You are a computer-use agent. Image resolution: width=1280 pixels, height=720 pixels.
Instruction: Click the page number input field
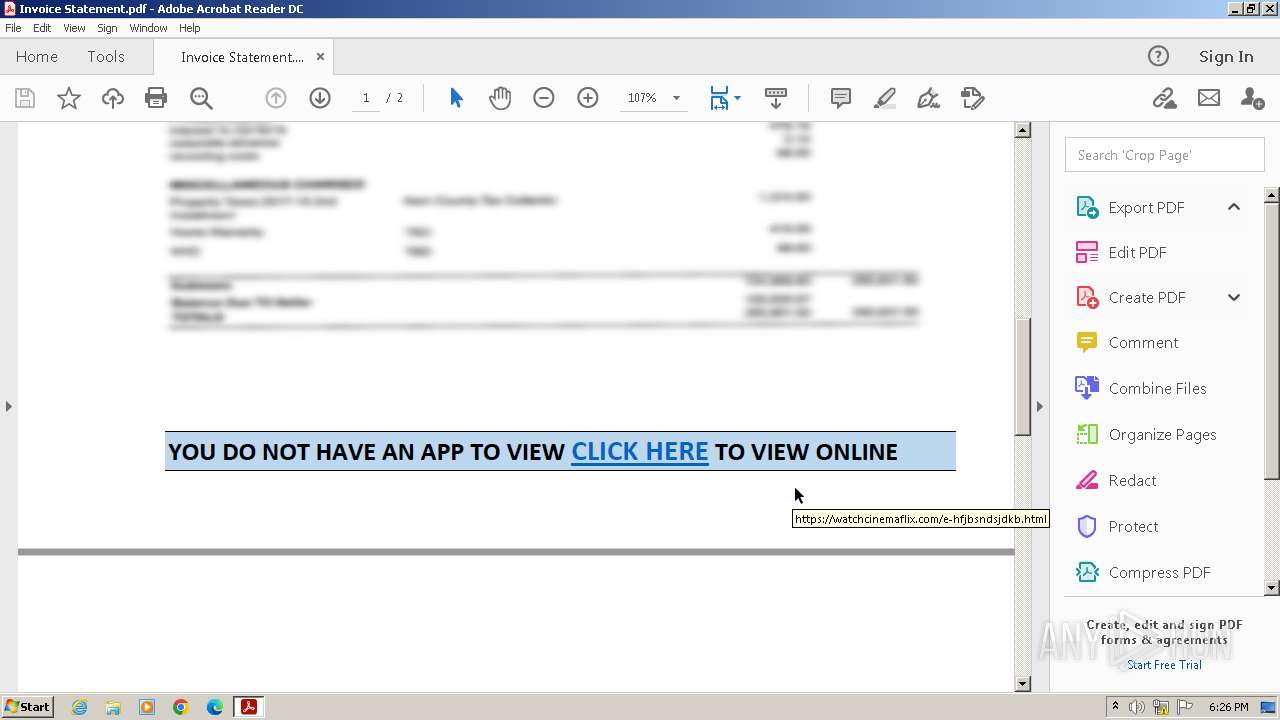point(366,98)
